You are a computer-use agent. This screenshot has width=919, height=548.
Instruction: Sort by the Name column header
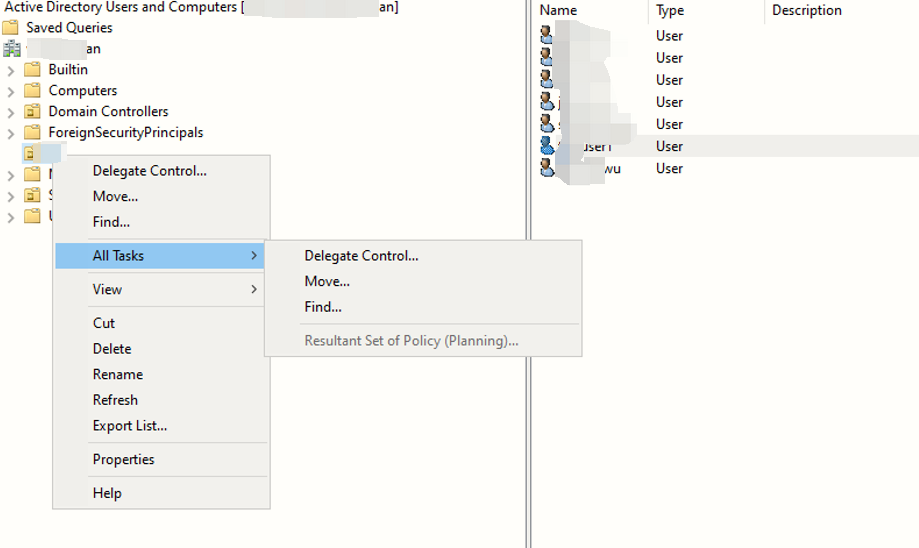[559, 10]
